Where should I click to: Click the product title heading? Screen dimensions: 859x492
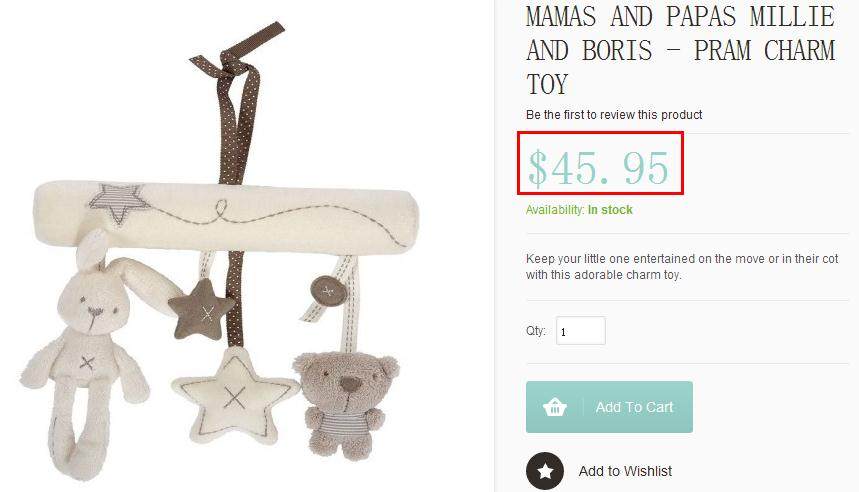[680, 50]
